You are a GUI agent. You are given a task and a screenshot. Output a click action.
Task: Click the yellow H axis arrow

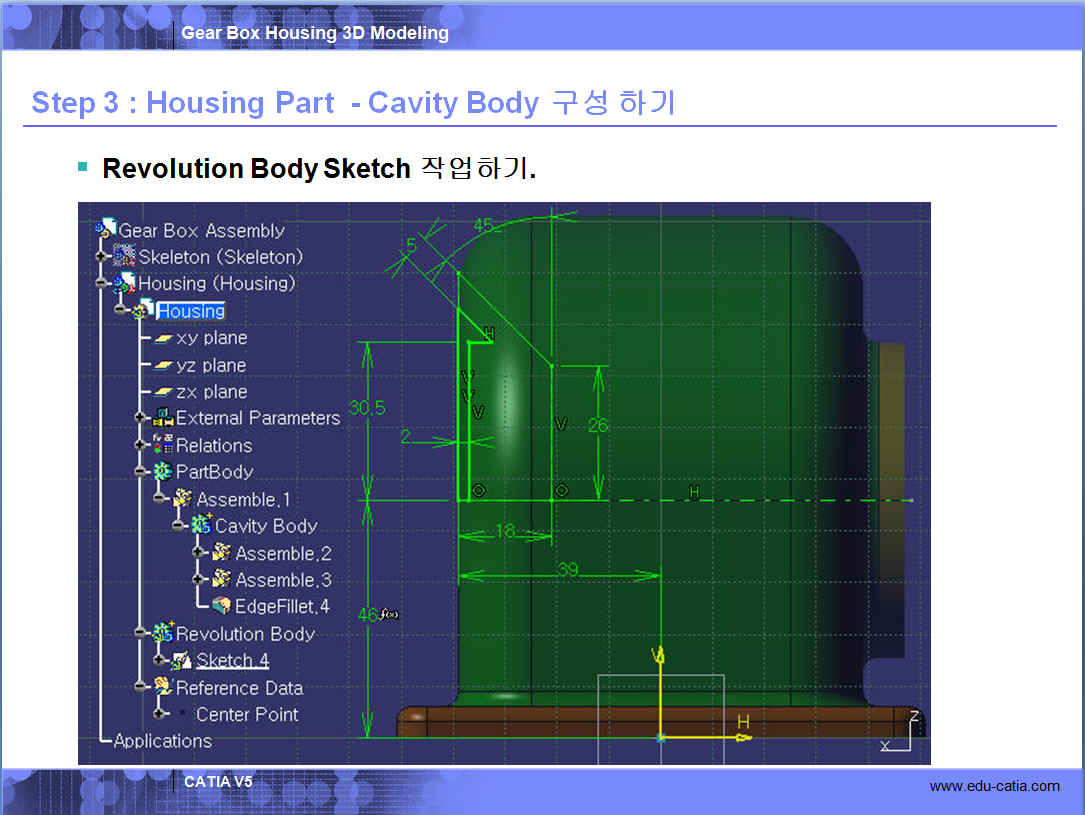pos(744,738)
